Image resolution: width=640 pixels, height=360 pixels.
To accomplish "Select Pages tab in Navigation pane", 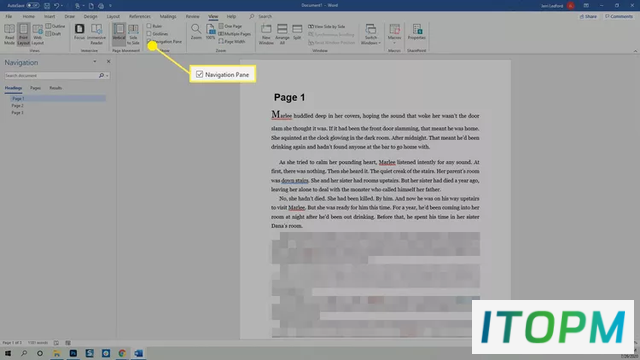I will 35,88.
